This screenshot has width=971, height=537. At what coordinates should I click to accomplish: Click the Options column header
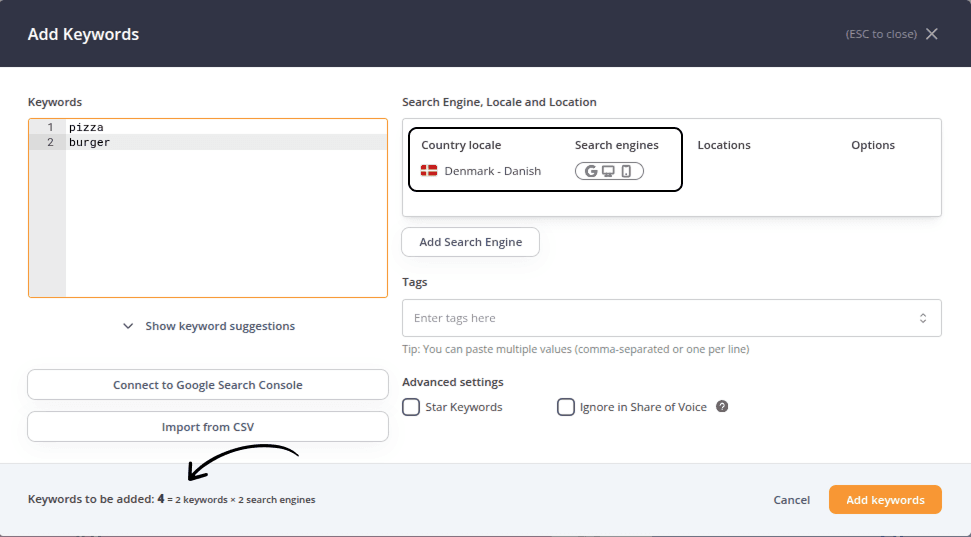click(x=873, y=145)
